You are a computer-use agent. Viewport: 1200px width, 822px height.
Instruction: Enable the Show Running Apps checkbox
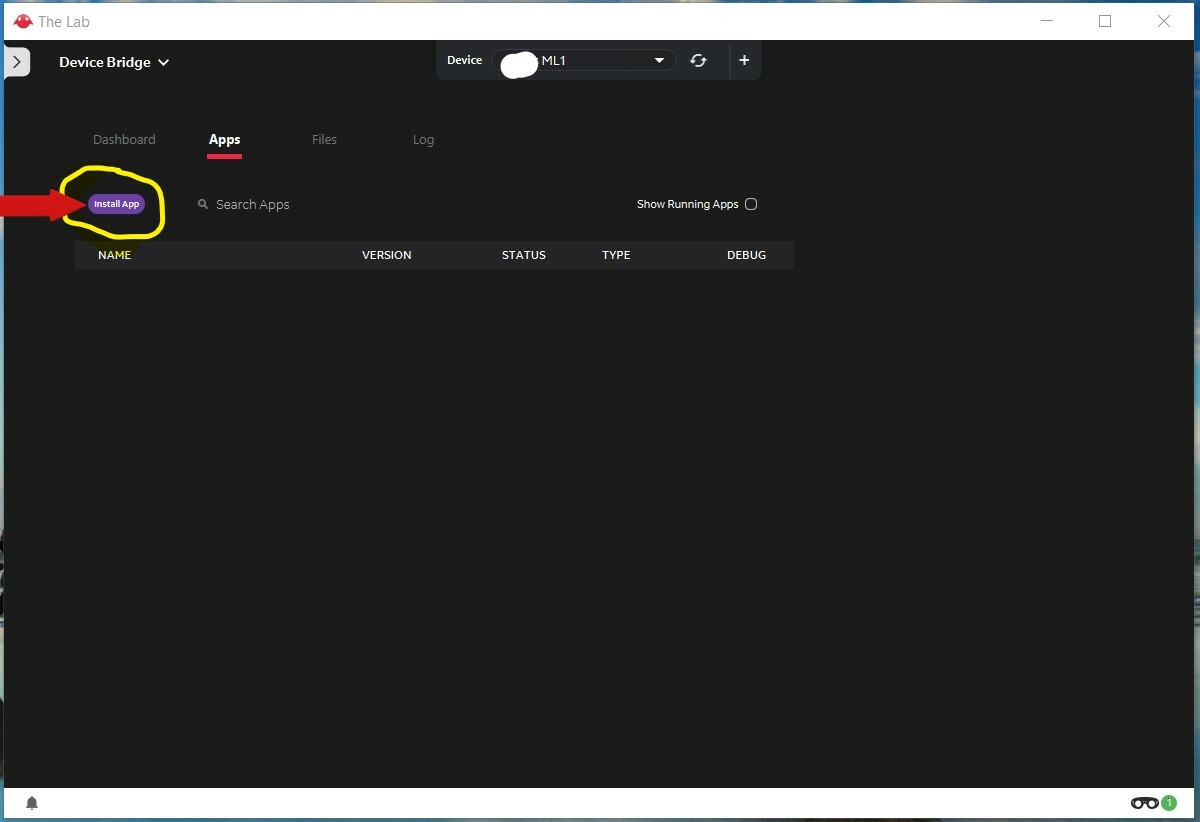coord(751,204)
